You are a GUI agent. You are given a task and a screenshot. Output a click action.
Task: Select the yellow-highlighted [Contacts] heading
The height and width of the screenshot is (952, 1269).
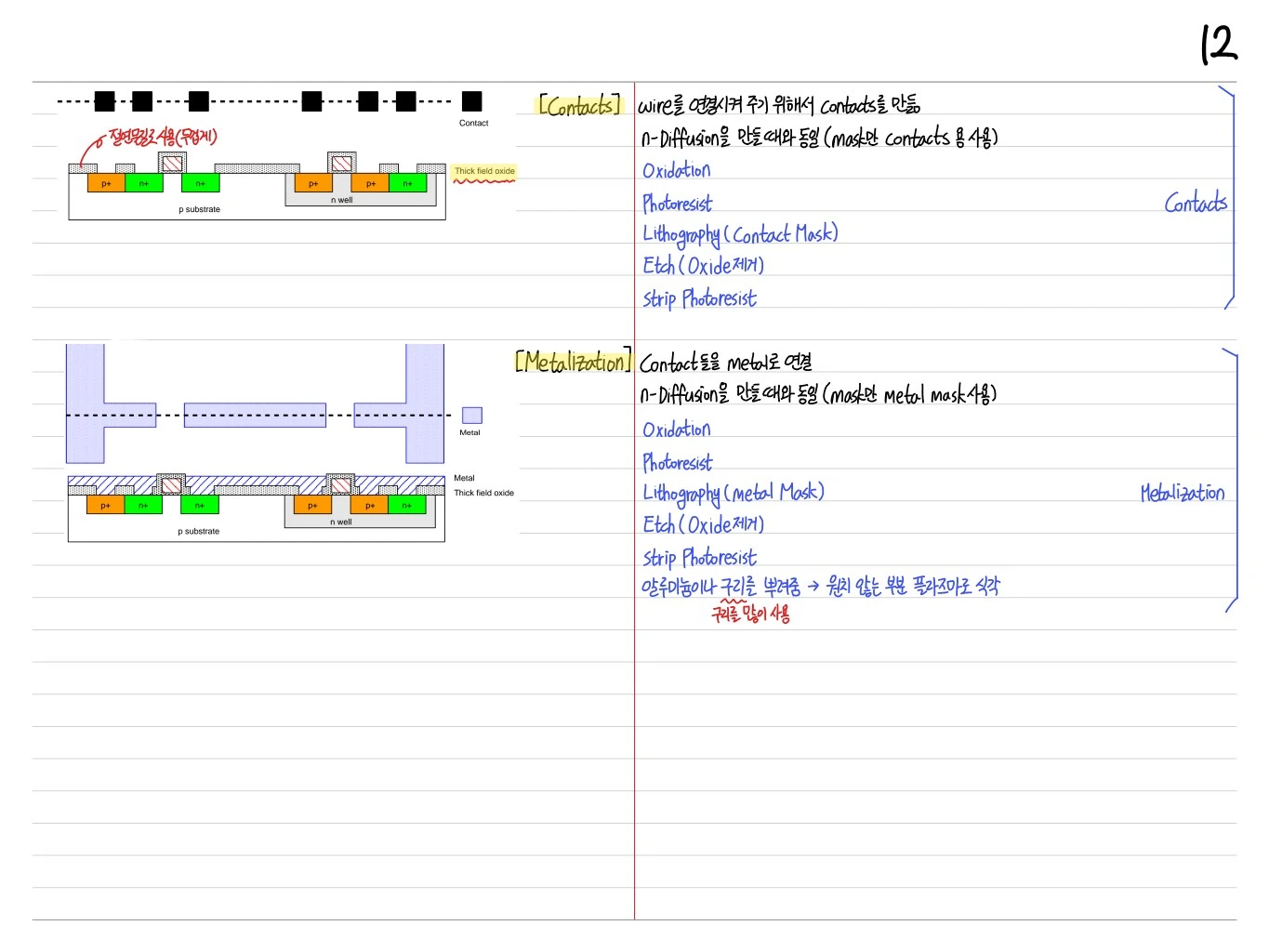[579, 105]
